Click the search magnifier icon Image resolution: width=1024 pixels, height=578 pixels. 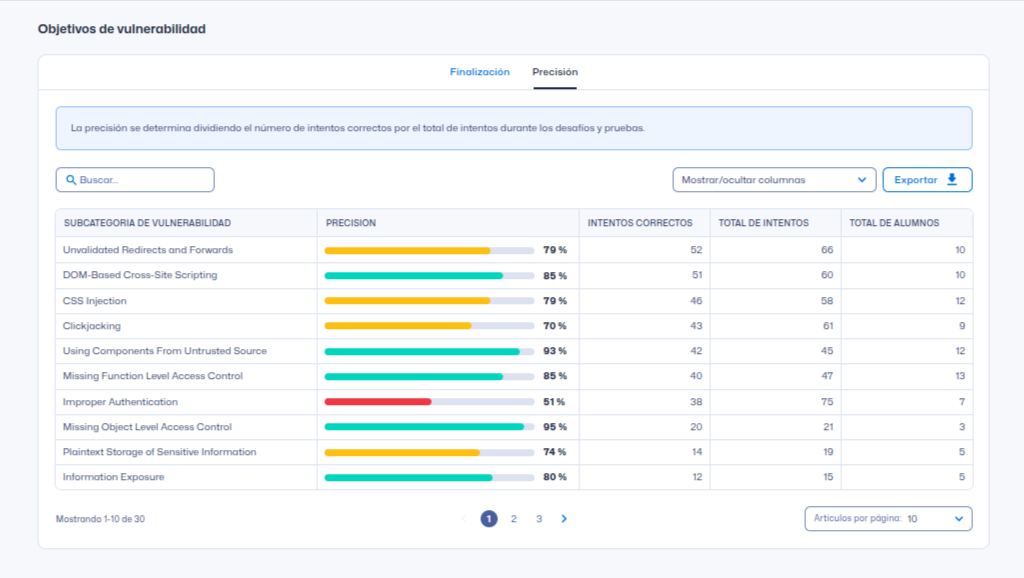[x=71, y=180]
